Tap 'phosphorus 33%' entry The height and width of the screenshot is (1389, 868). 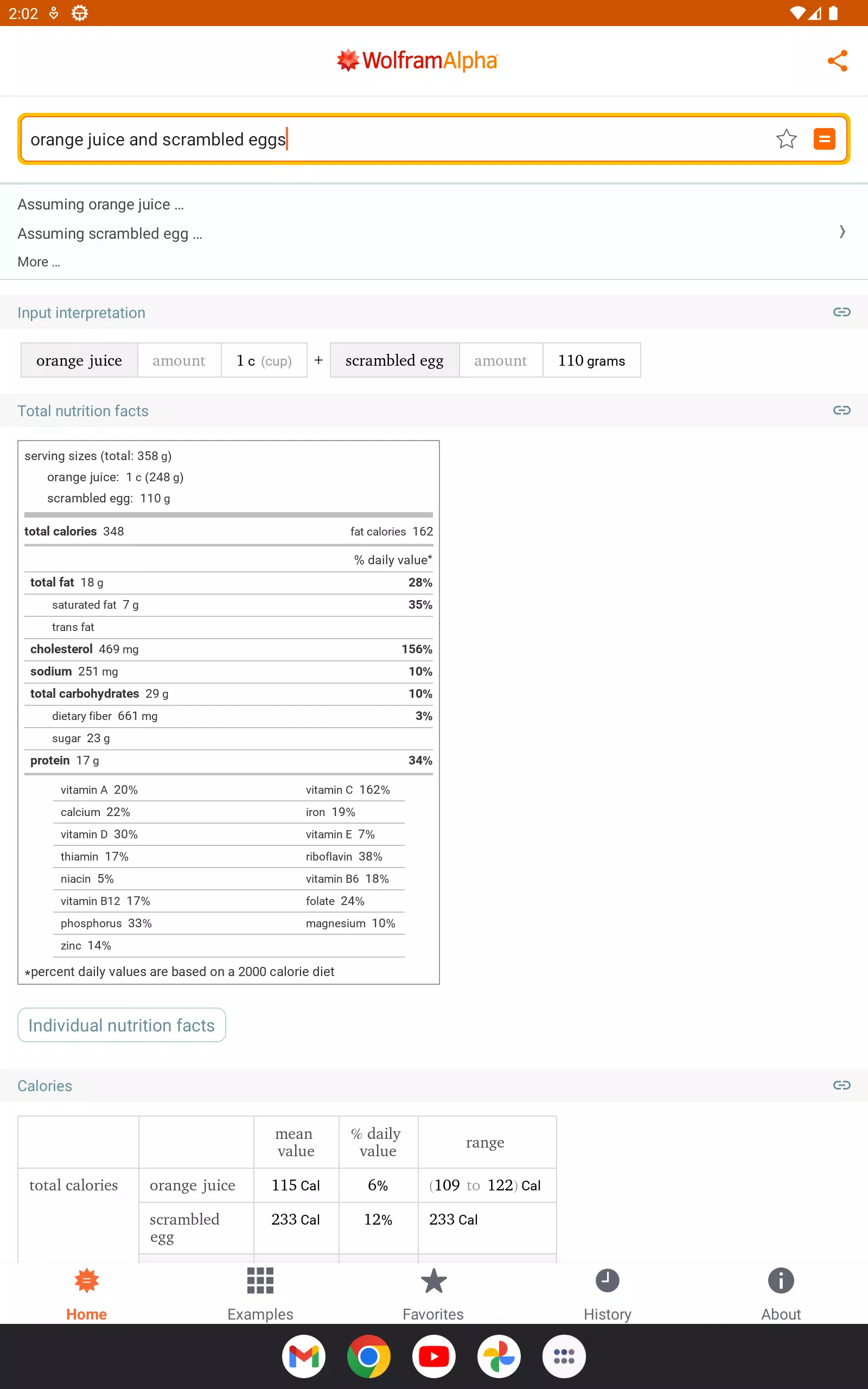point(106,923)
